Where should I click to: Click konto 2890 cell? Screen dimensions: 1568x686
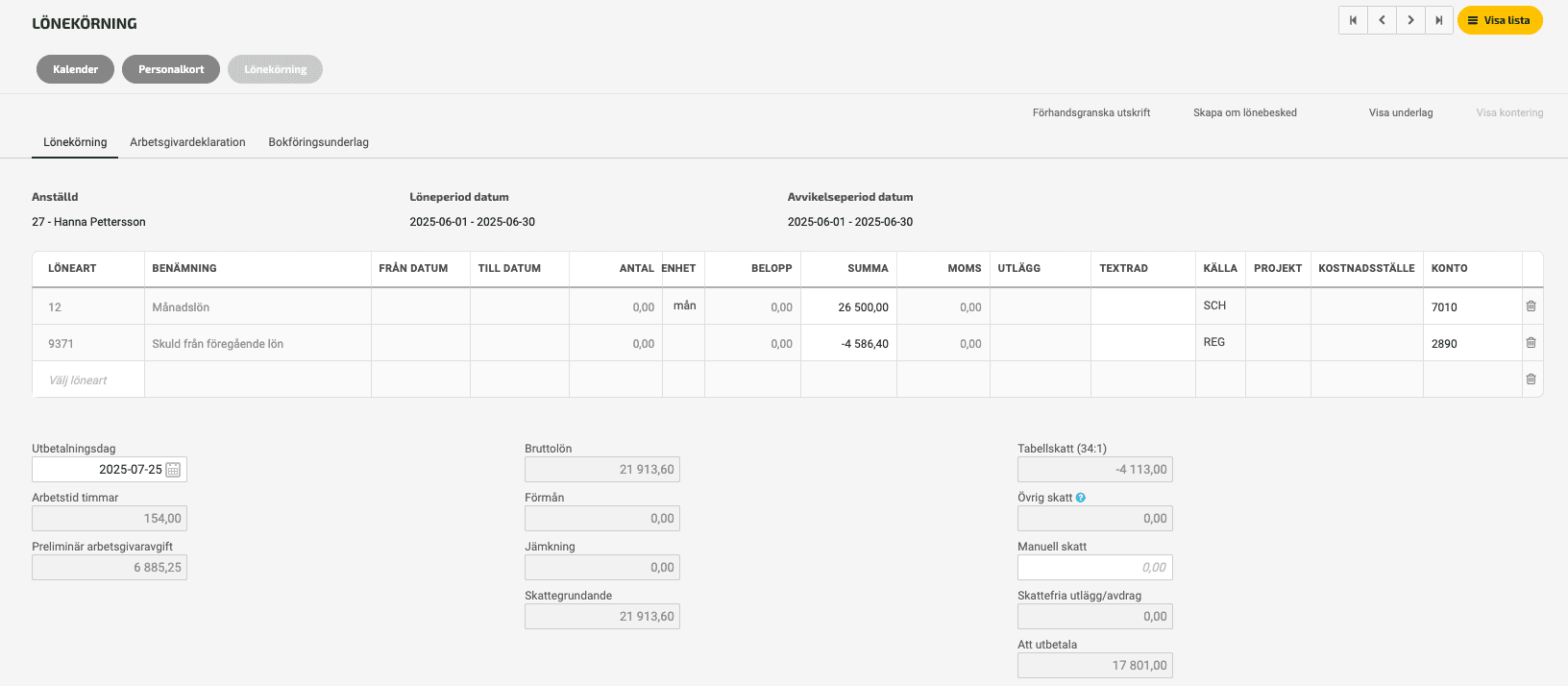1472,343
